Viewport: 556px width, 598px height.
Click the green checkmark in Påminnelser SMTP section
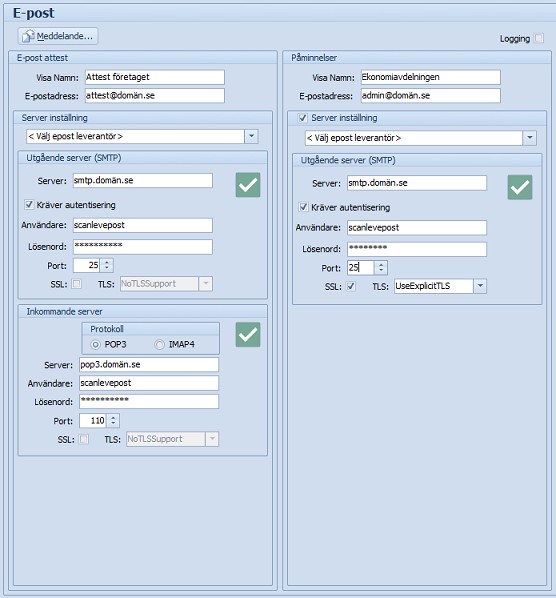(x=520, y=187)
